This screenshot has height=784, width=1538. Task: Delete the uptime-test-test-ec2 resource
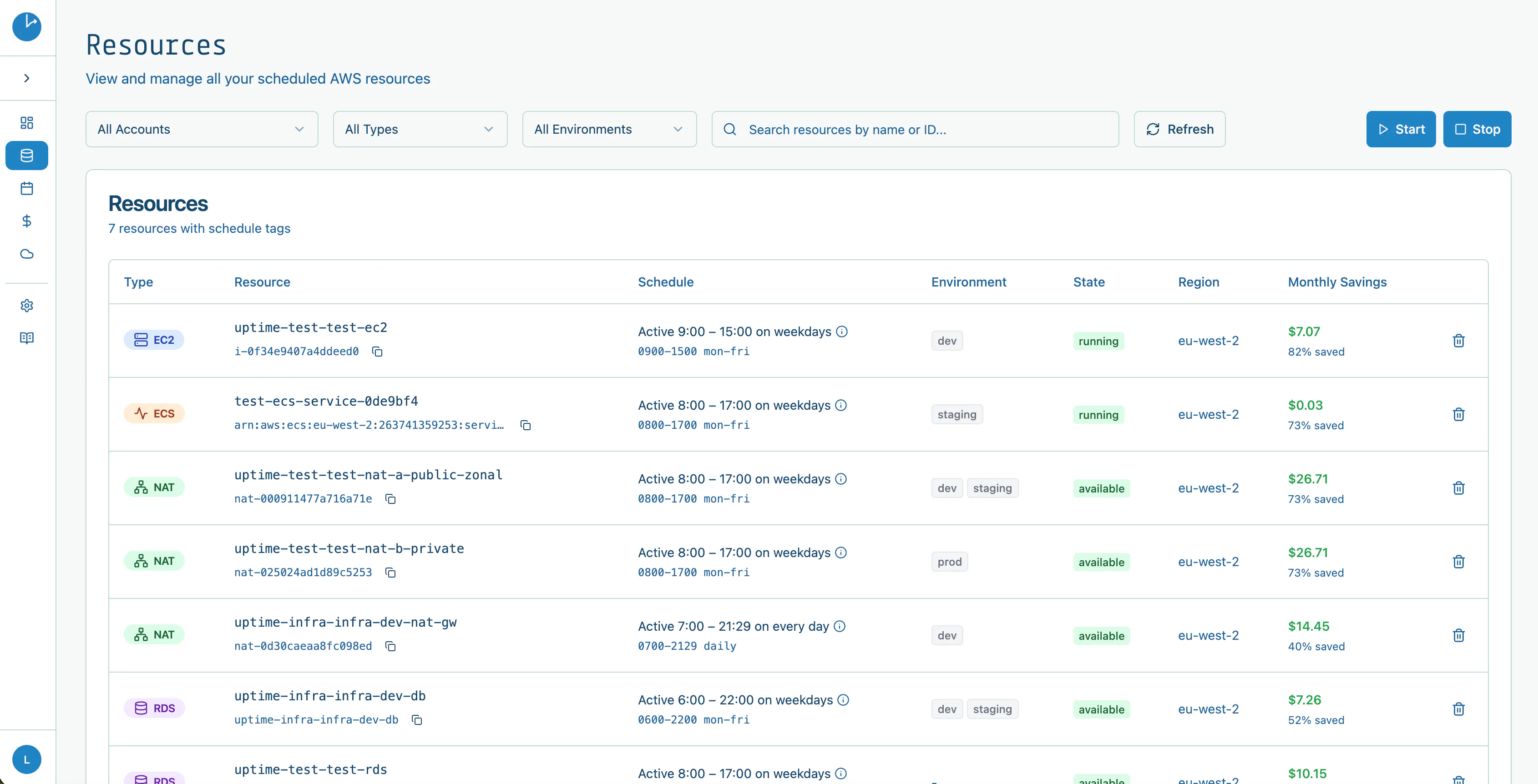click(1458, 341)
